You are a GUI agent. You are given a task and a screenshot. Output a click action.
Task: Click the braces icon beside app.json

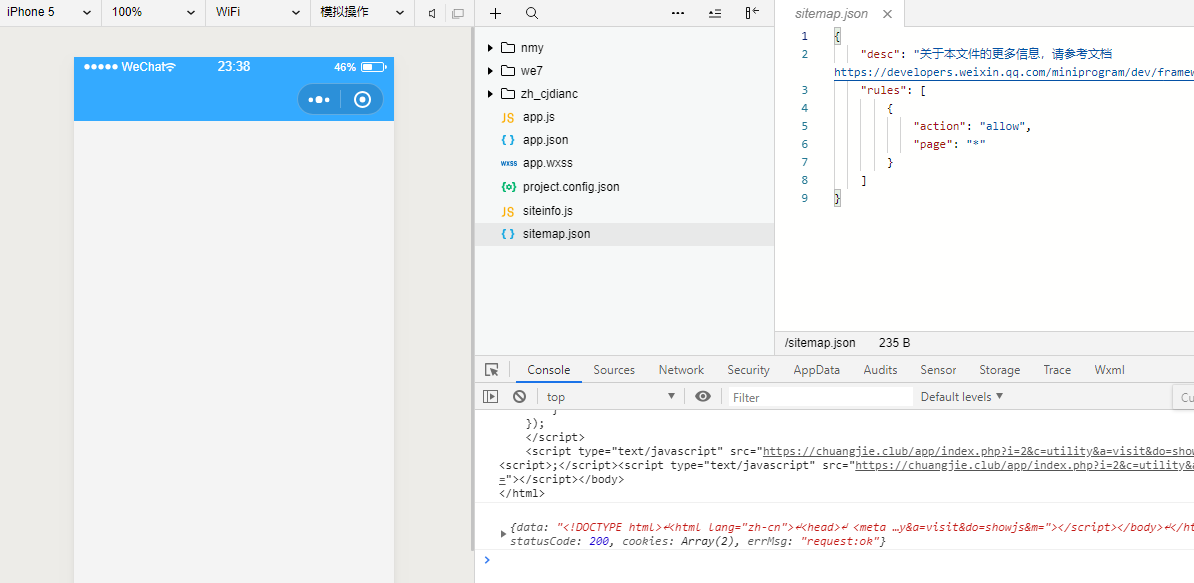tap(508, 140)
